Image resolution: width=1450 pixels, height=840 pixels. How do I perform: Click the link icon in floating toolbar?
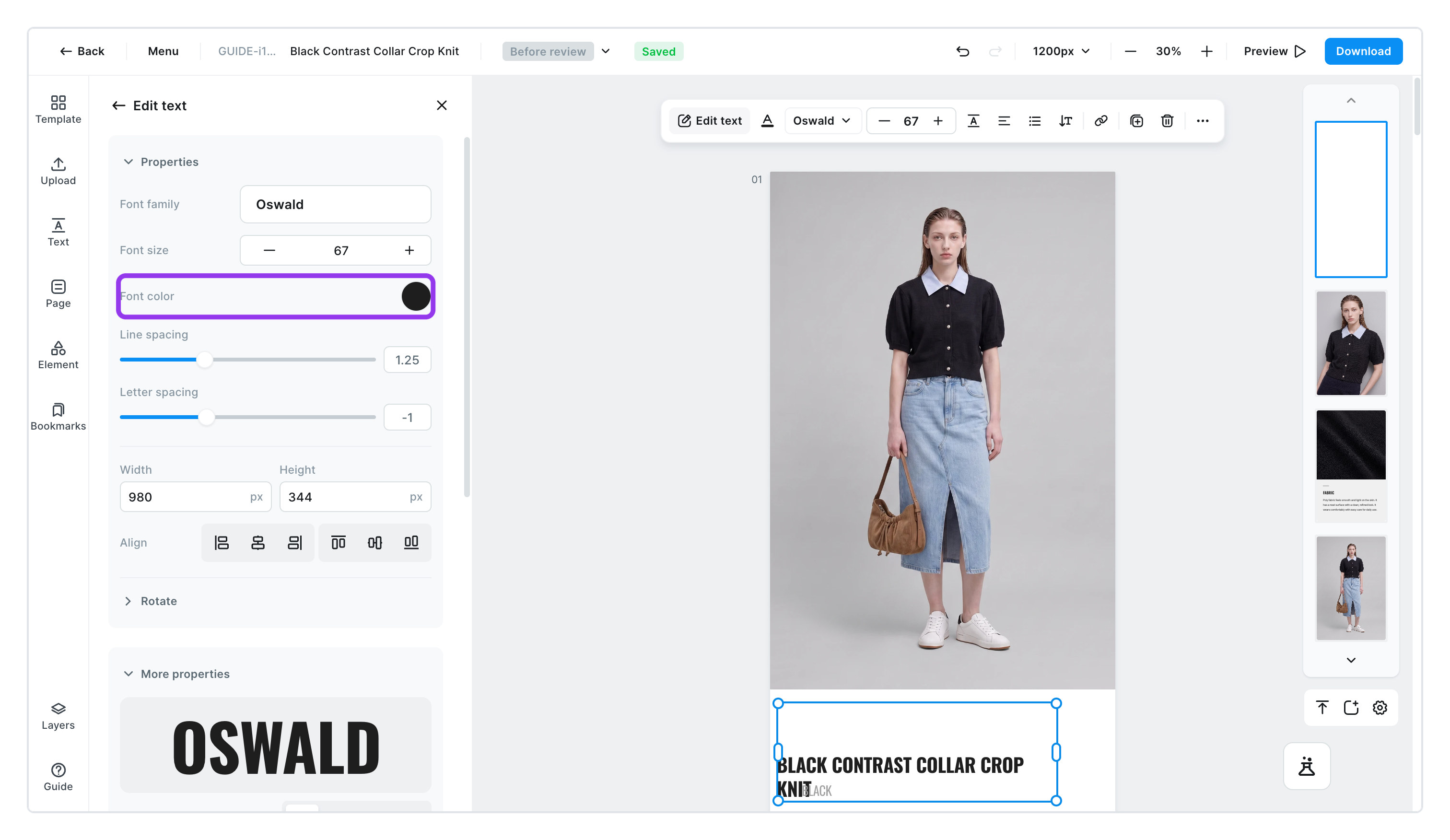pos(1101,121)
